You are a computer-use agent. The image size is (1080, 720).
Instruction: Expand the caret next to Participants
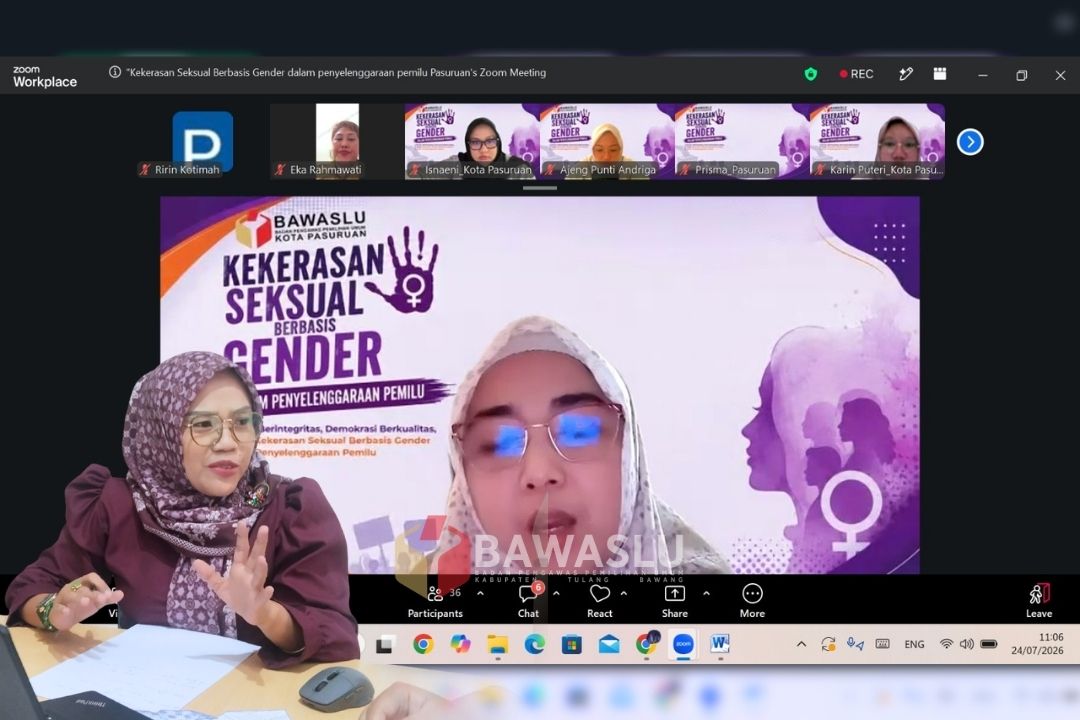tap(480, 593)
